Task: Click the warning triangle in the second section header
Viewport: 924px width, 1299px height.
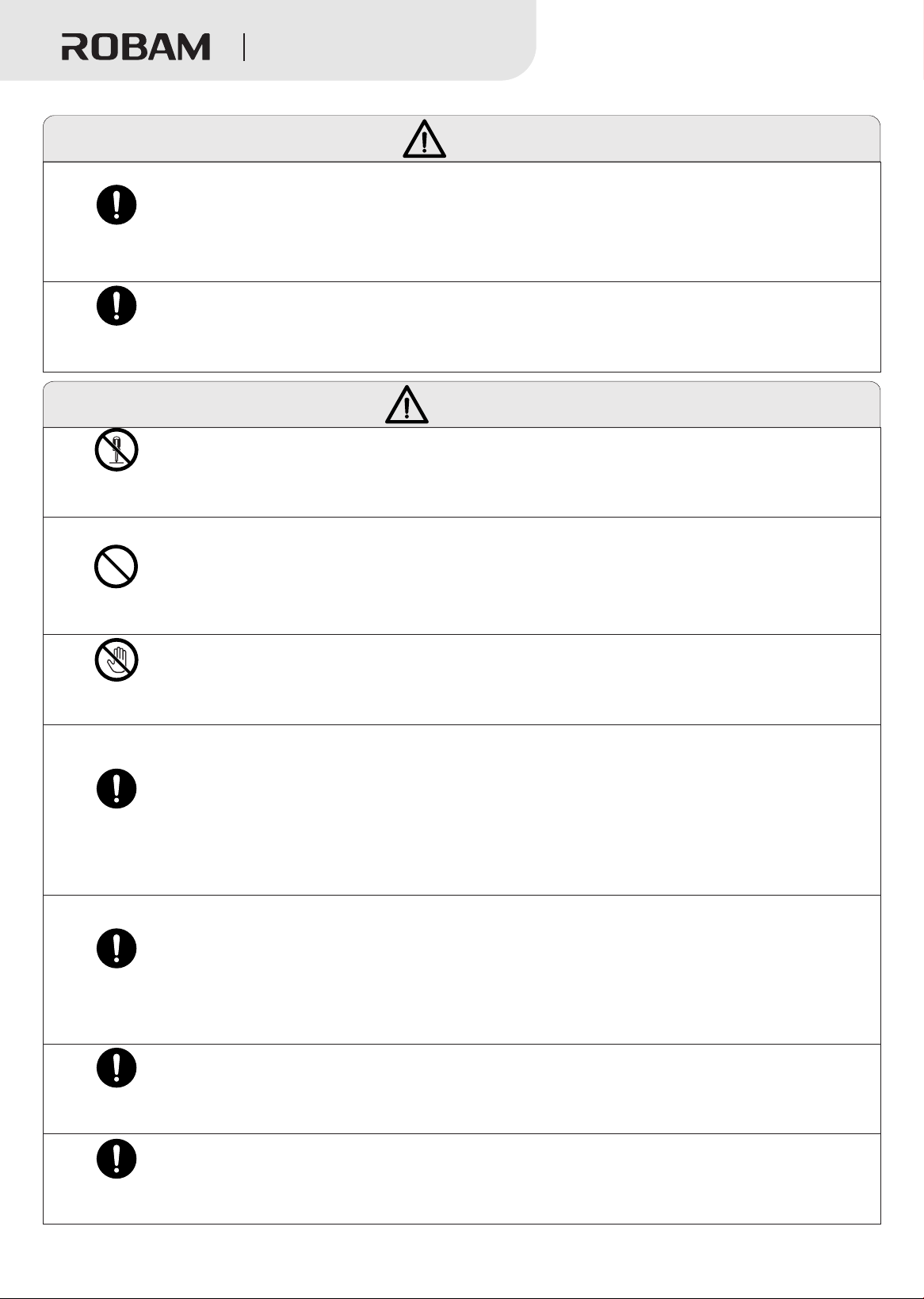Action: 407,404
